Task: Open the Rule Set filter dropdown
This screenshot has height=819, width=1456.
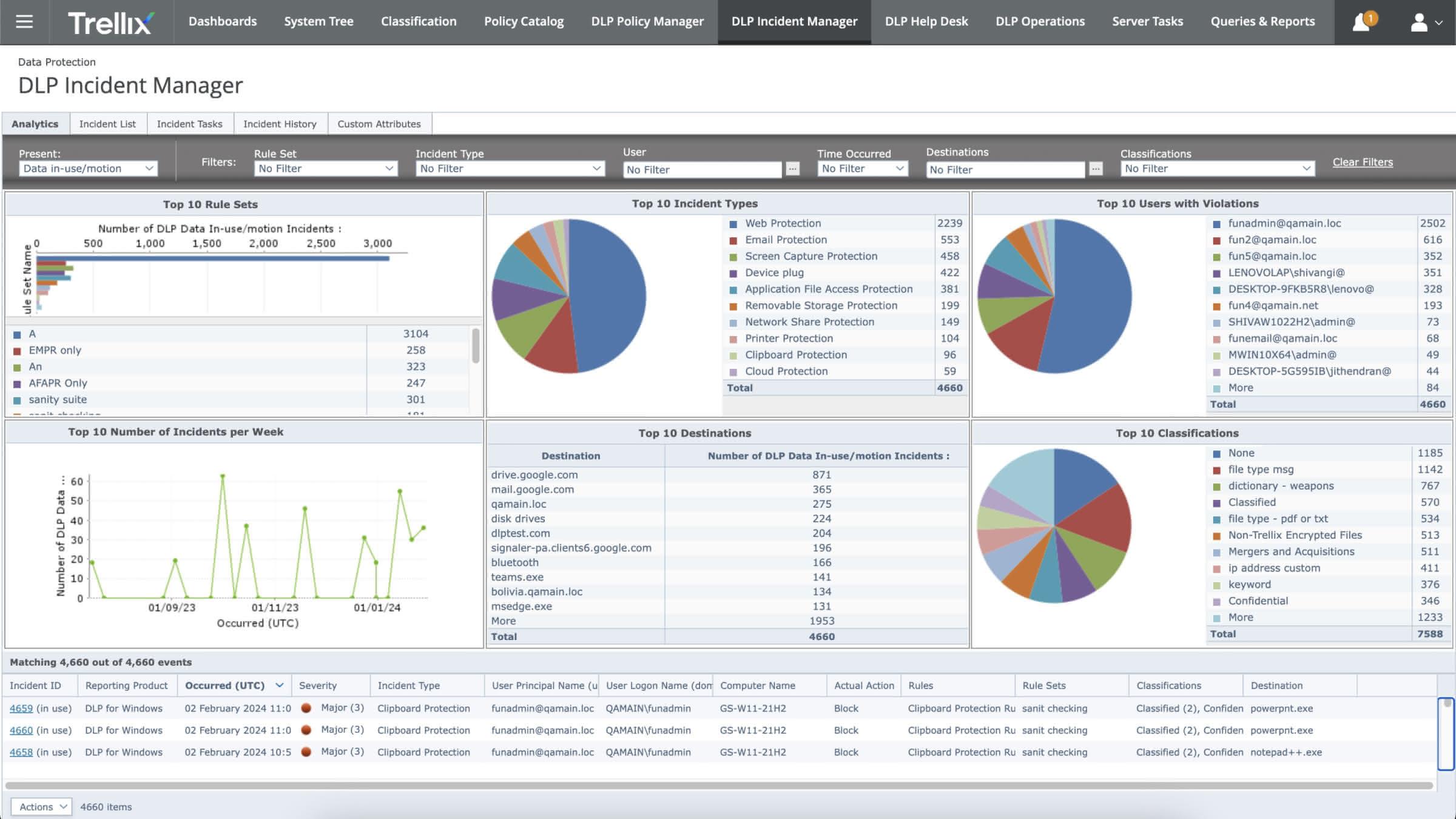Action: [x=326, y=169]
